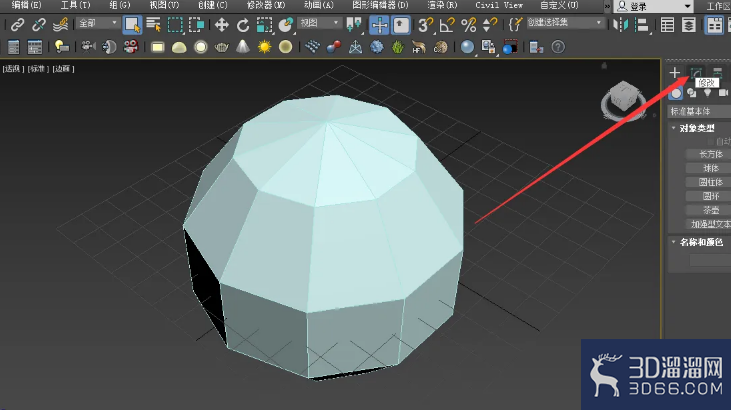Toggle the Angle Snap button
Viewport: 731px width, 410px height.
point(447,24)
